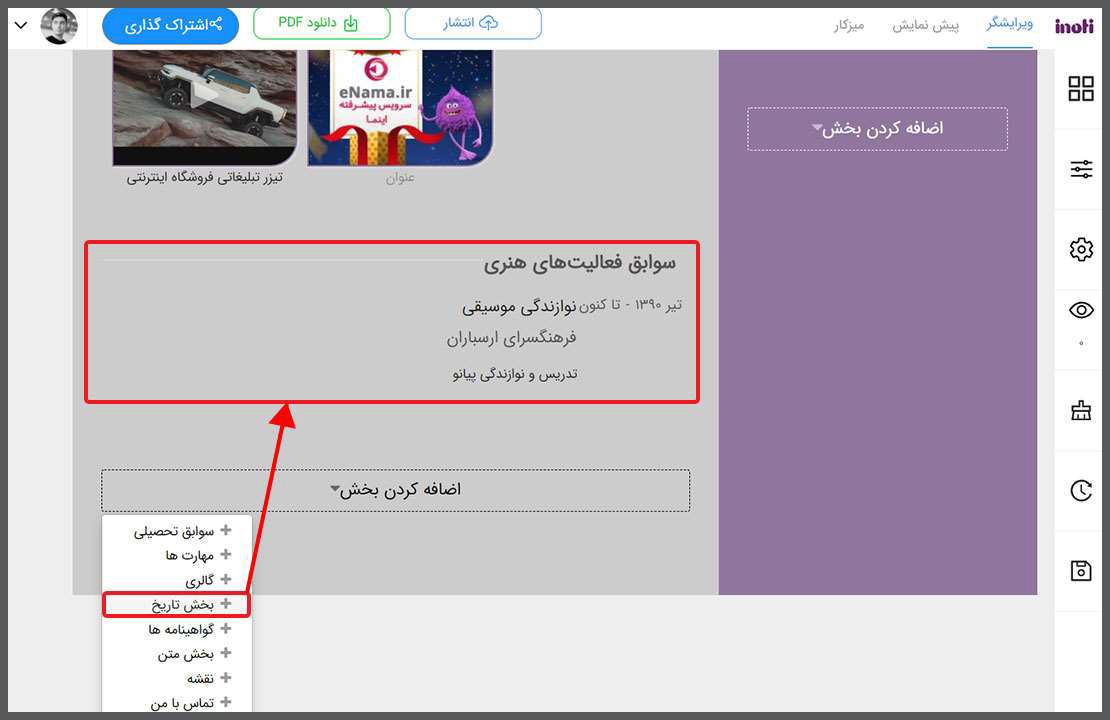Open the eNama.ir gallery thumbnail
The width and height of the screenshot is (1110, 720).
pyautogui.click(x=400, y=107)
